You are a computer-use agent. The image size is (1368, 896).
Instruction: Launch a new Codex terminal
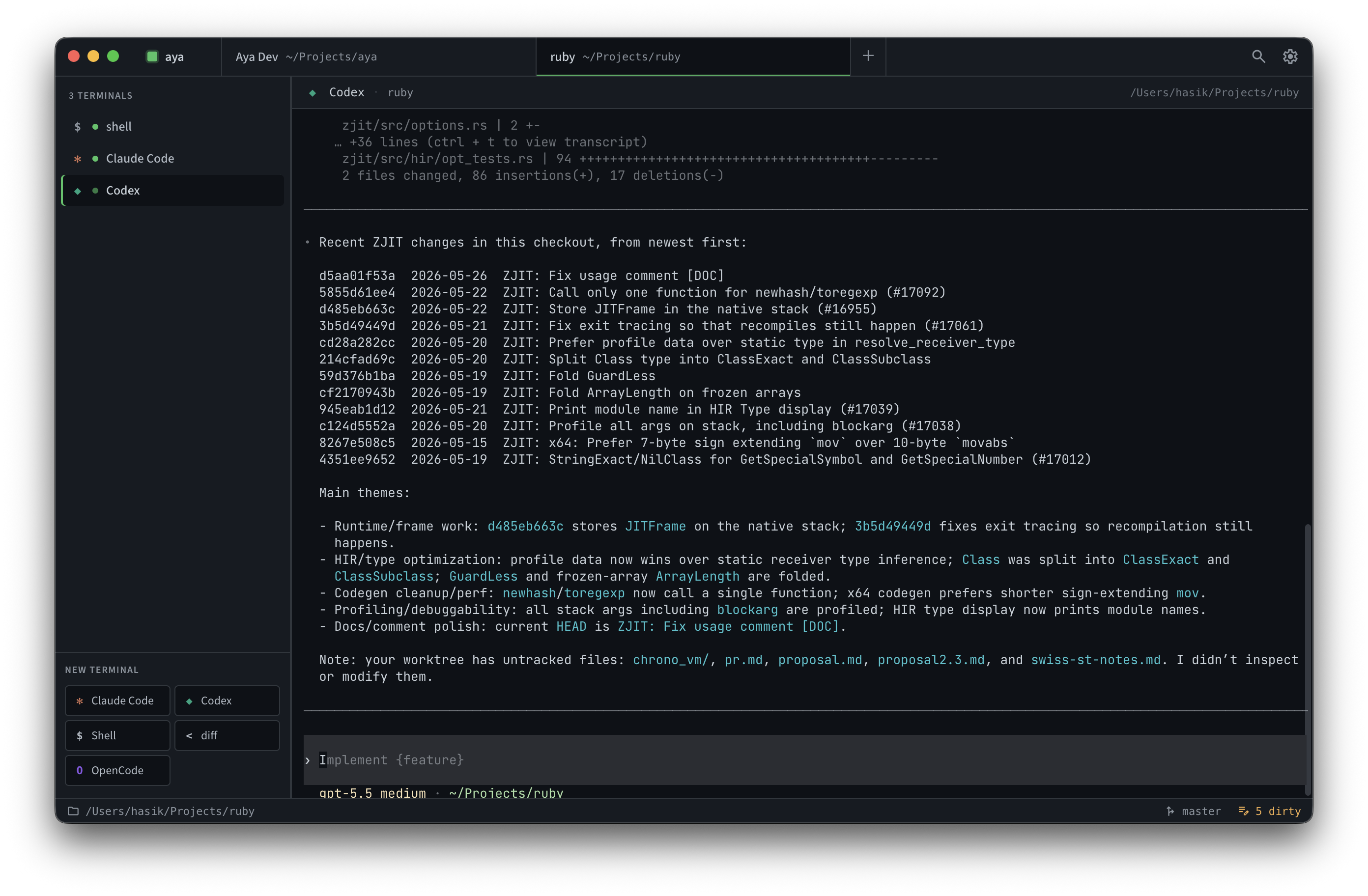(x=227, y=700)
